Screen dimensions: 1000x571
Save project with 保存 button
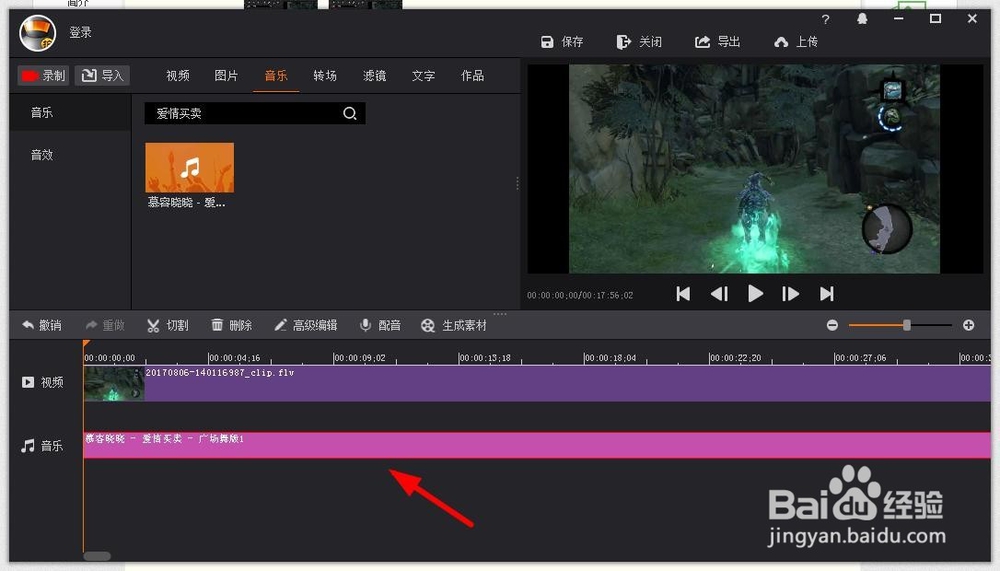pyautogui.click(x=562, y=41)
